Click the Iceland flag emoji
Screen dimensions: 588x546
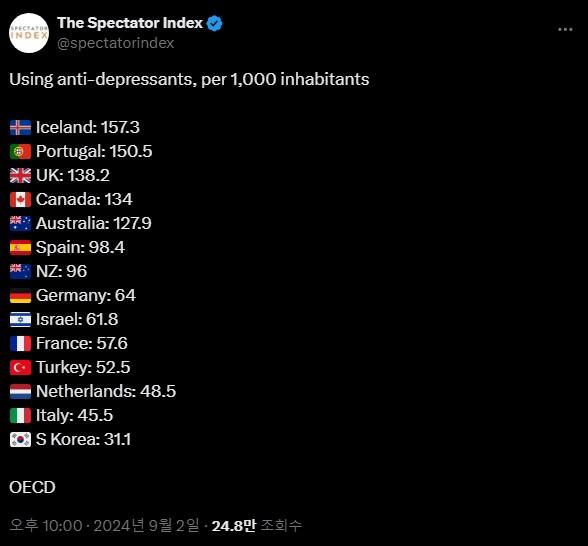point(20,128)
